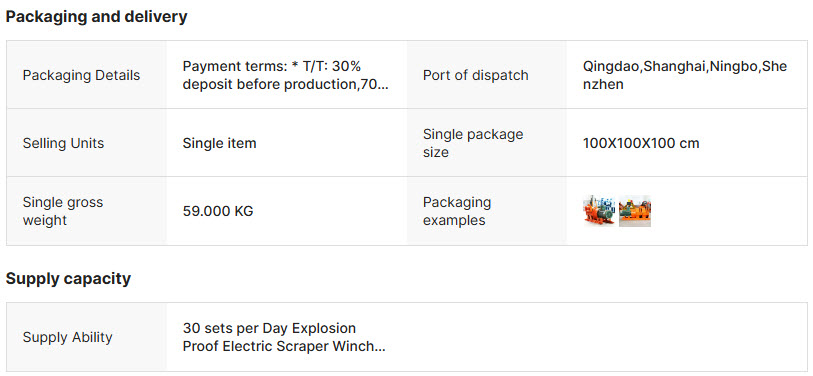Click the 100X100X100 cm size value

click(x=641, y=143)
